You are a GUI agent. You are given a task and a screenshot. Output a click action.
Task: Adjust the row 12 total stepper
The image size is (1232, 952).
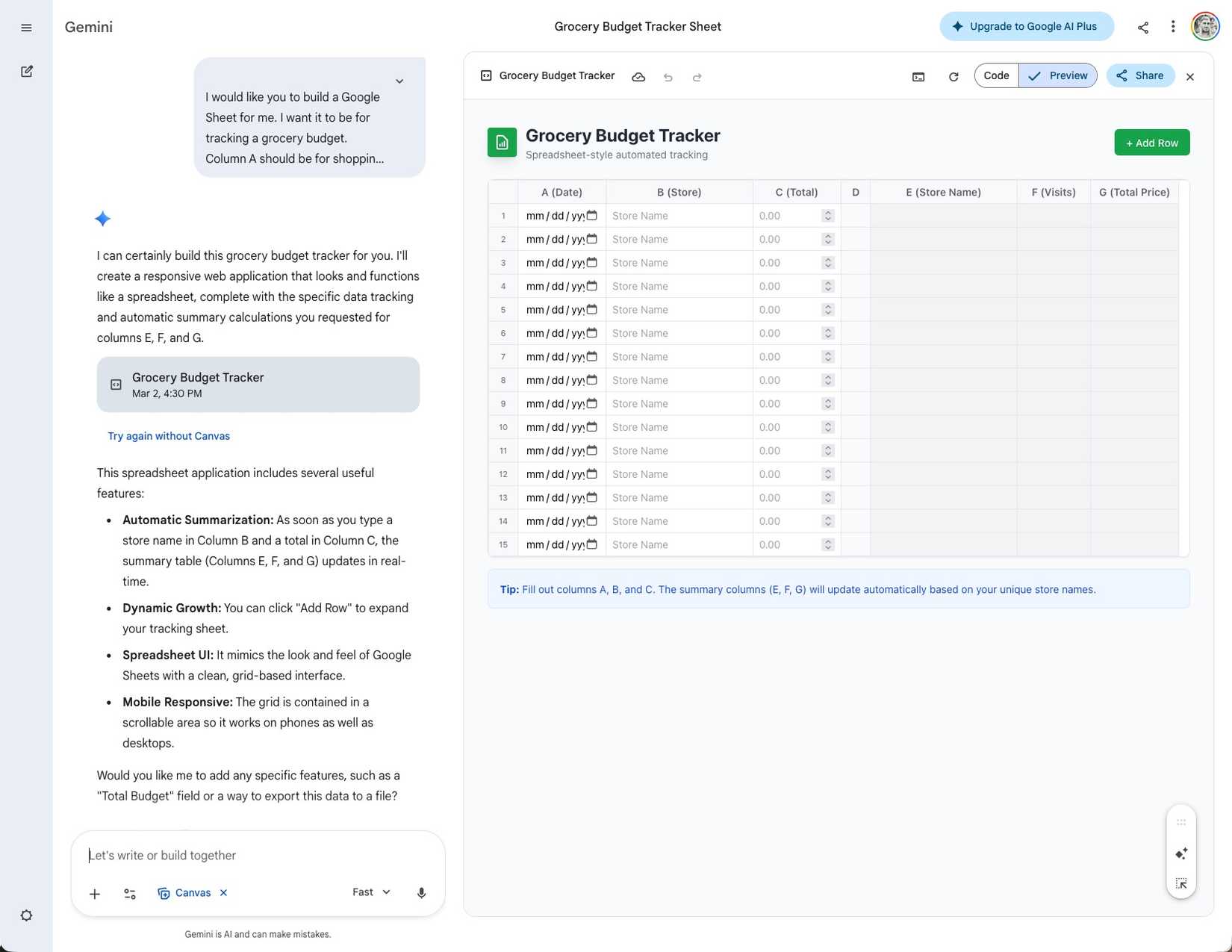pyautogui.click(x=827, y=474)
